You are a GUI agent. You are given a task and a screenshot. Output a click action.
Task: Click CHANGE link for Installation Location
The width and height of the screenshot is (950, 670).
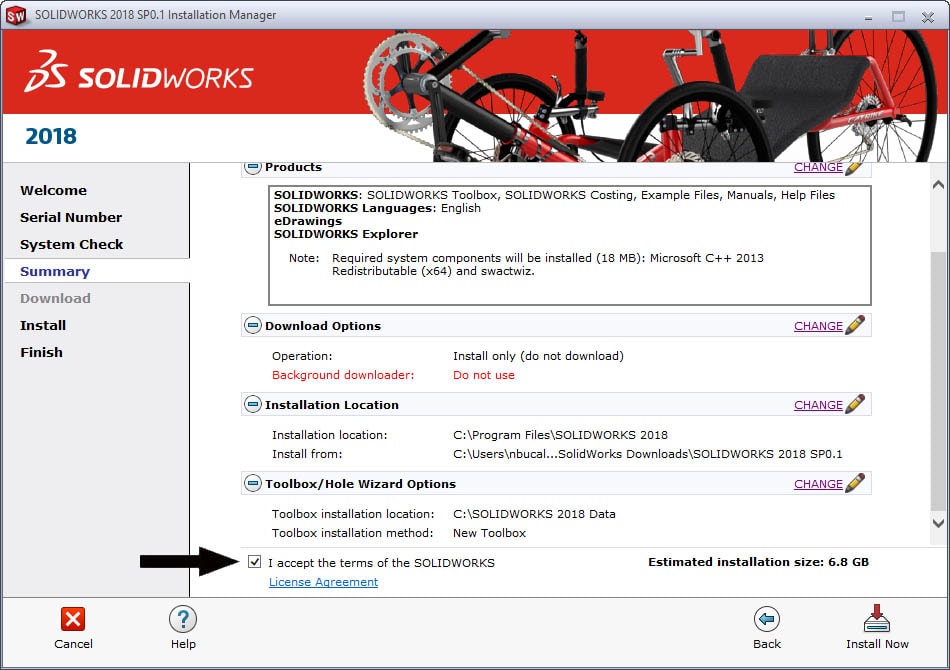[x=818, y=405]
